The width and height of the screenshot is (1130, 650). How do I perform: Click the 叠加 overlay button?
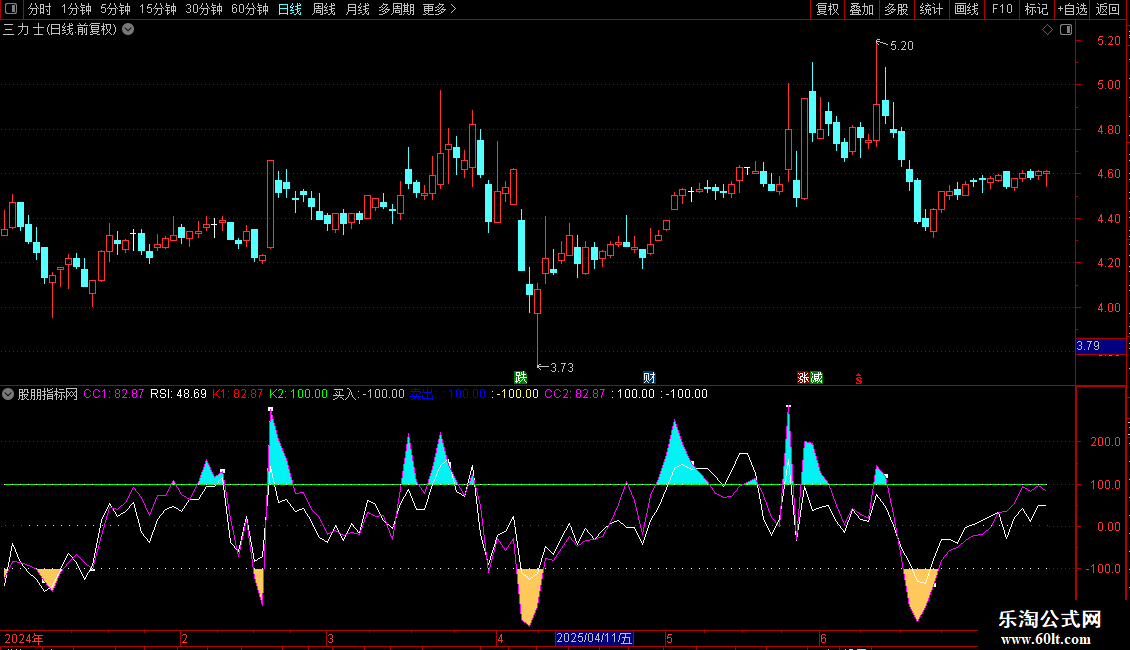coord(862,9)
